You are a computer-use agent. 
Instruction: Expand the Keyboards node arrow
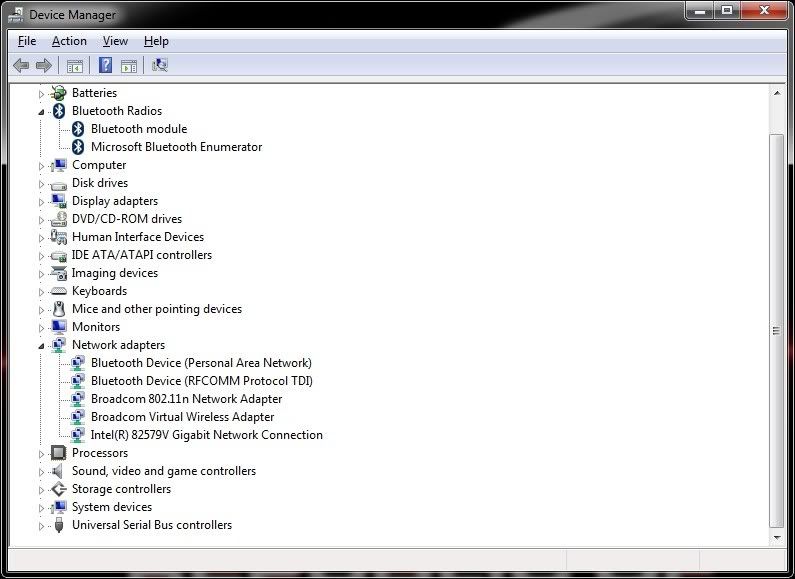click(x=41, y=292)
